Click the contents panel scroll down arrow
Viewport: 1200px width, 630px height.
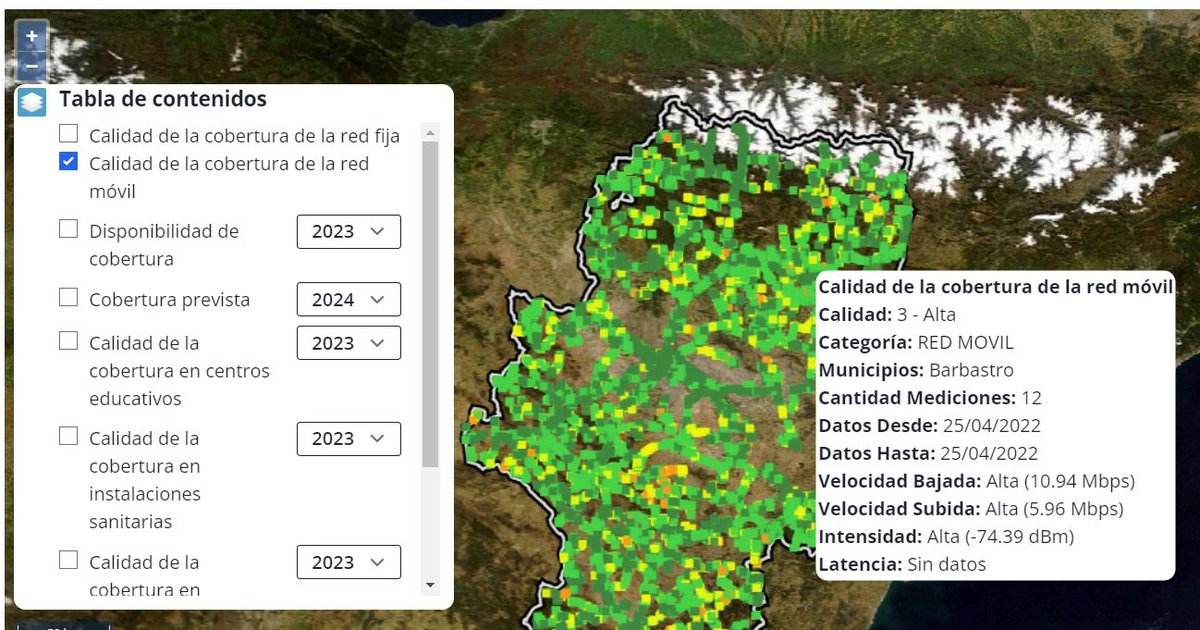tap(430, 585)
